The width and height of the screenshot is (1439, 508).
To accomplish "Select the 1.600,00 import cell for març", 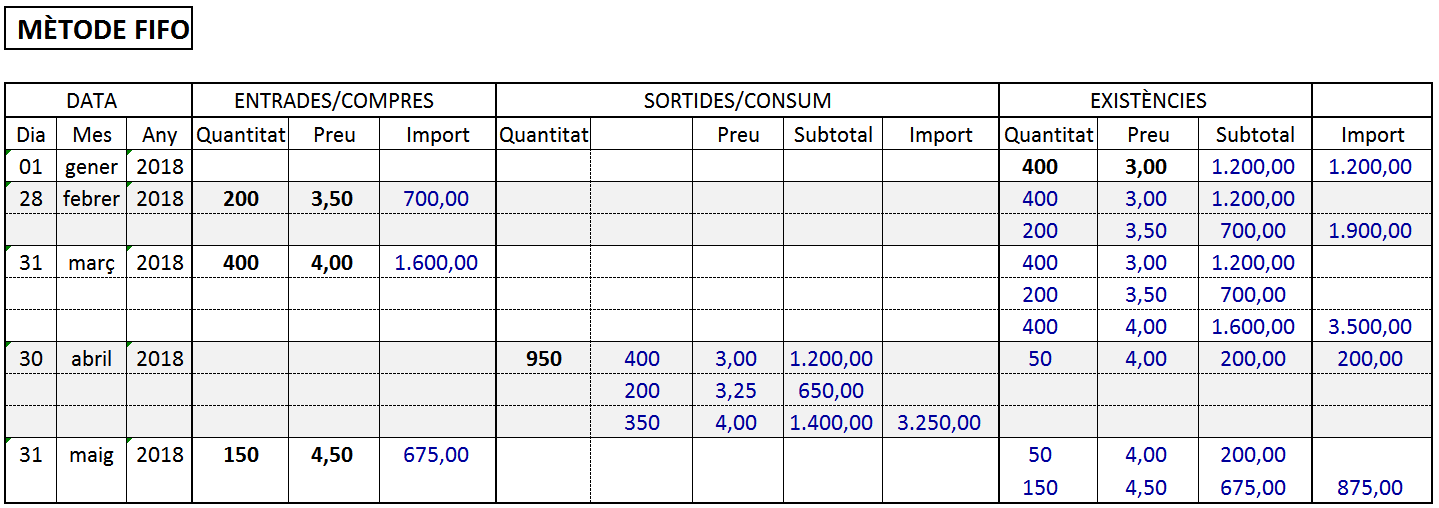I will point(436,262).
